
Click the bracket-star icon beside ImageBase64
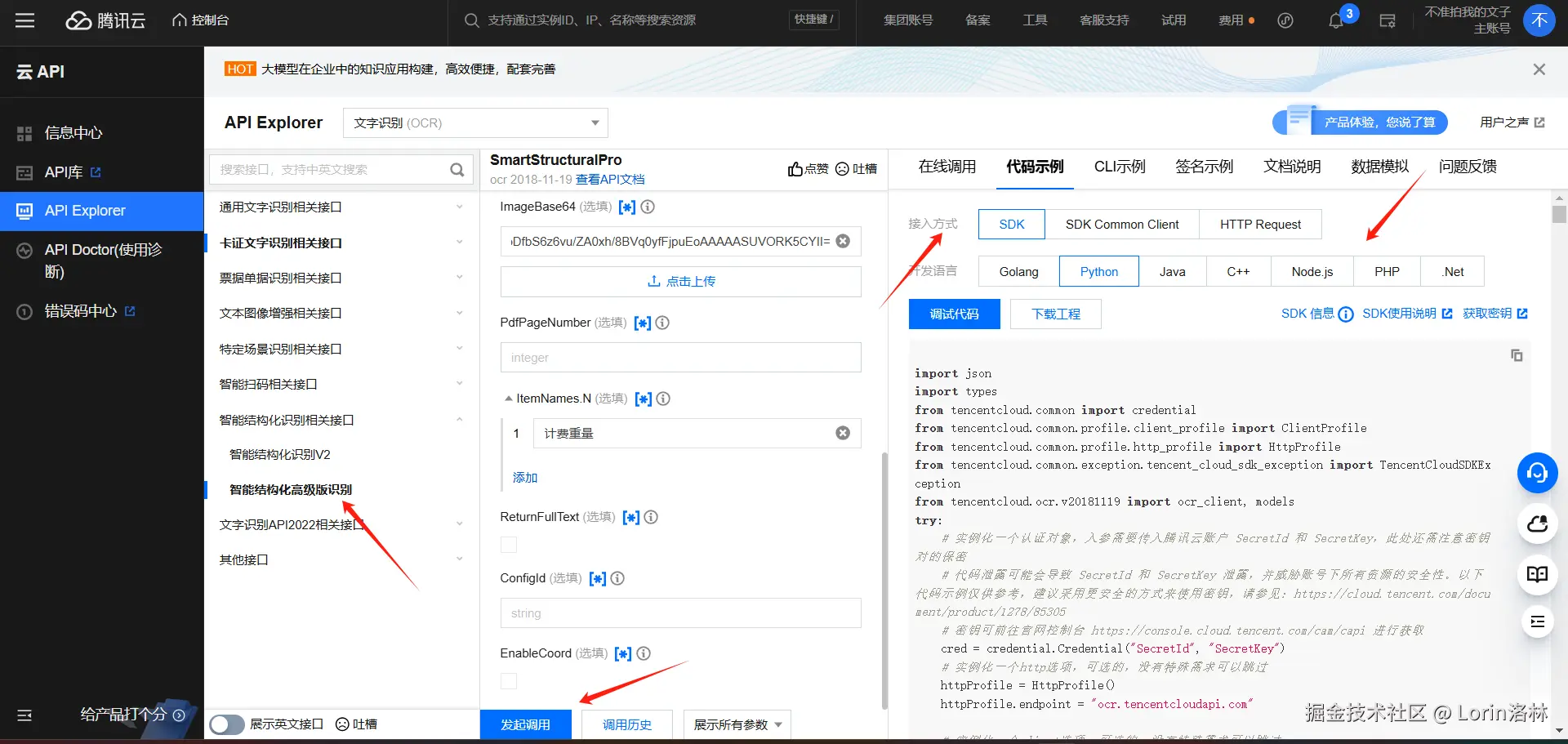click(627, 207)
